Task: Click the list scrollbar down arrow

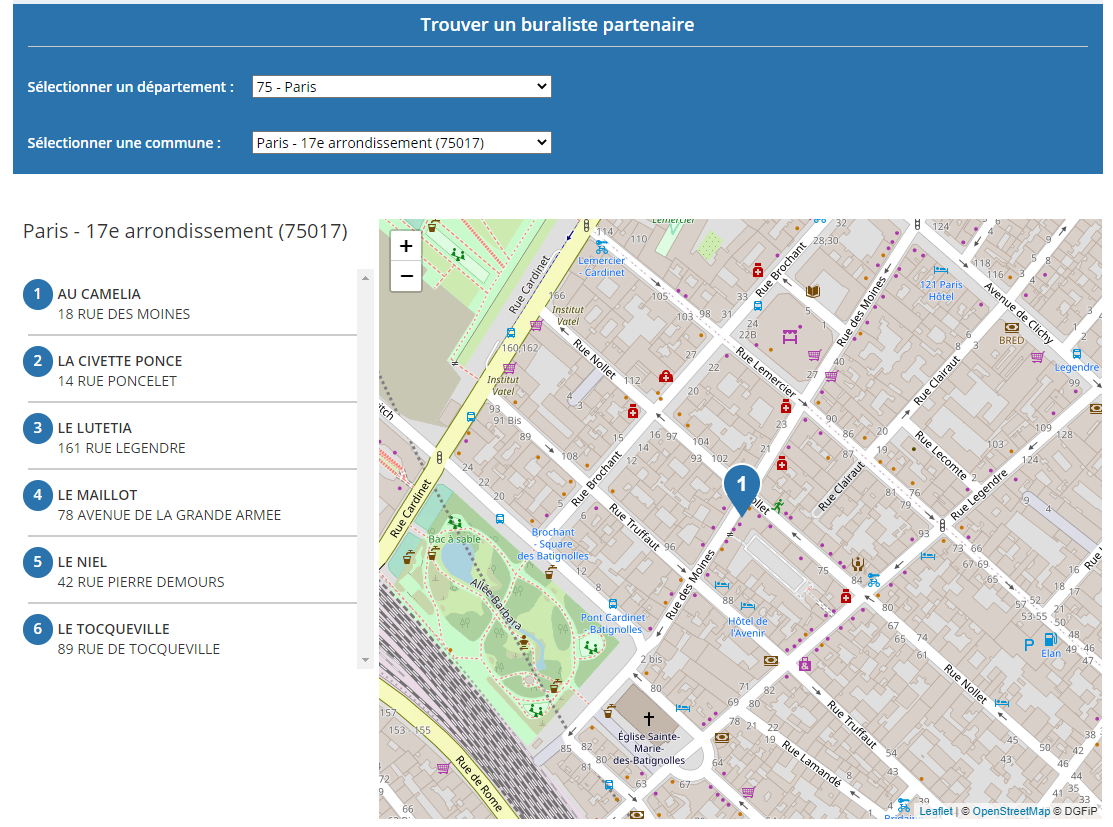Action: pos(365,660)
